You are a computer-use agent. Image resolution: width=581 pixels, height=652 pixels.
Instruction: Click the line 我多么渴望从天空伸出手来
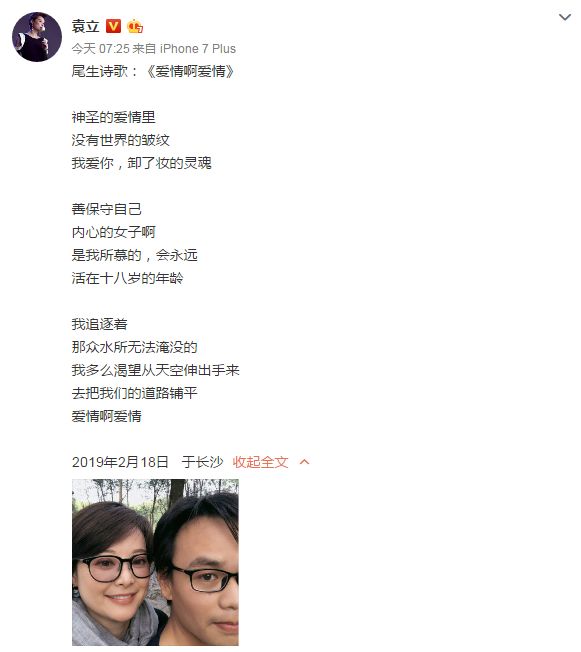tap(156, 370)
